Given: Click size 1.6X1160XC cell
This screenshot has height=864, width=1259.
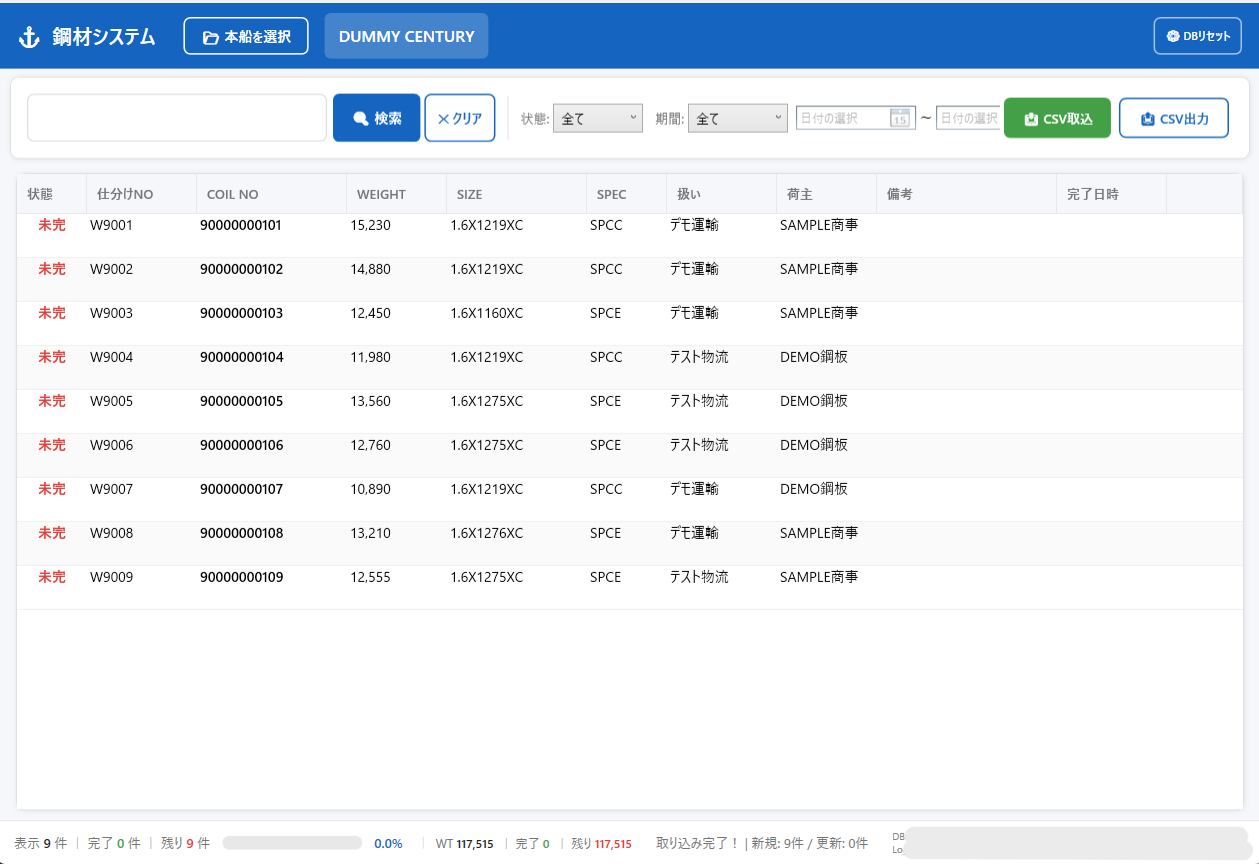Looking at the screenshot, I should point(487,313).
